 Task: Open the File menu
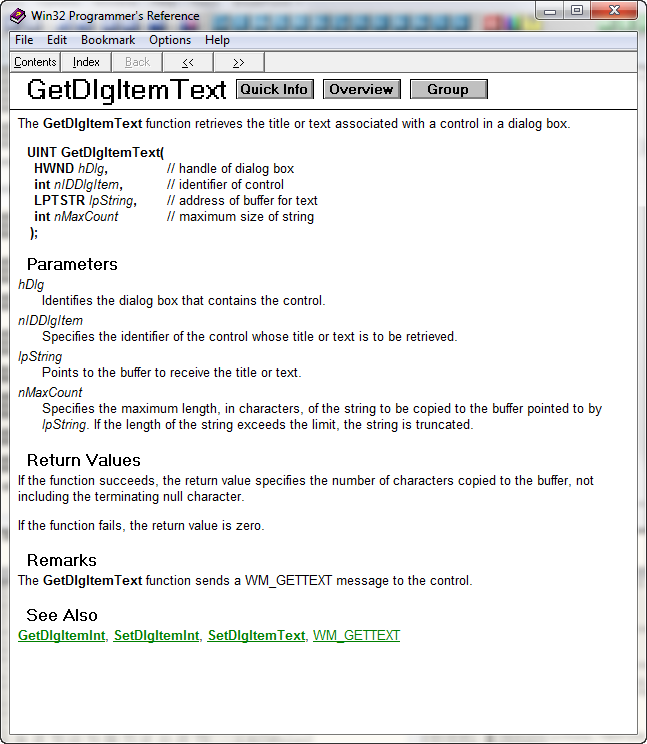coord(24,40)
